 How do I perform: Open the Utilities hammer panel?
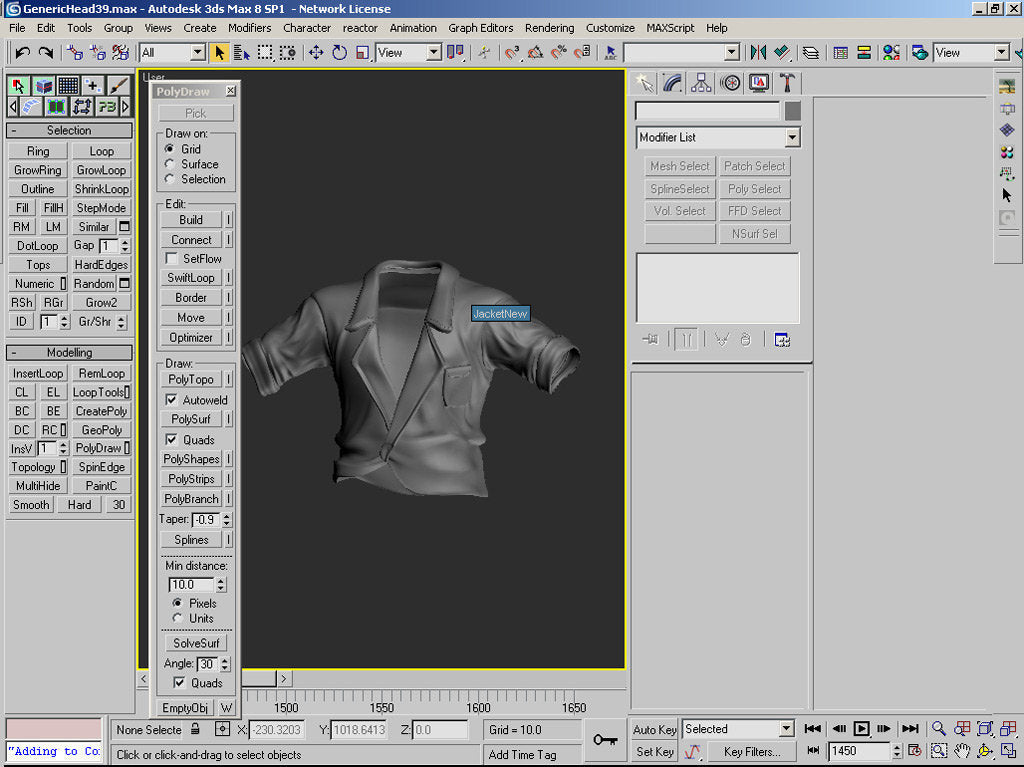click(x=787, y=83)
